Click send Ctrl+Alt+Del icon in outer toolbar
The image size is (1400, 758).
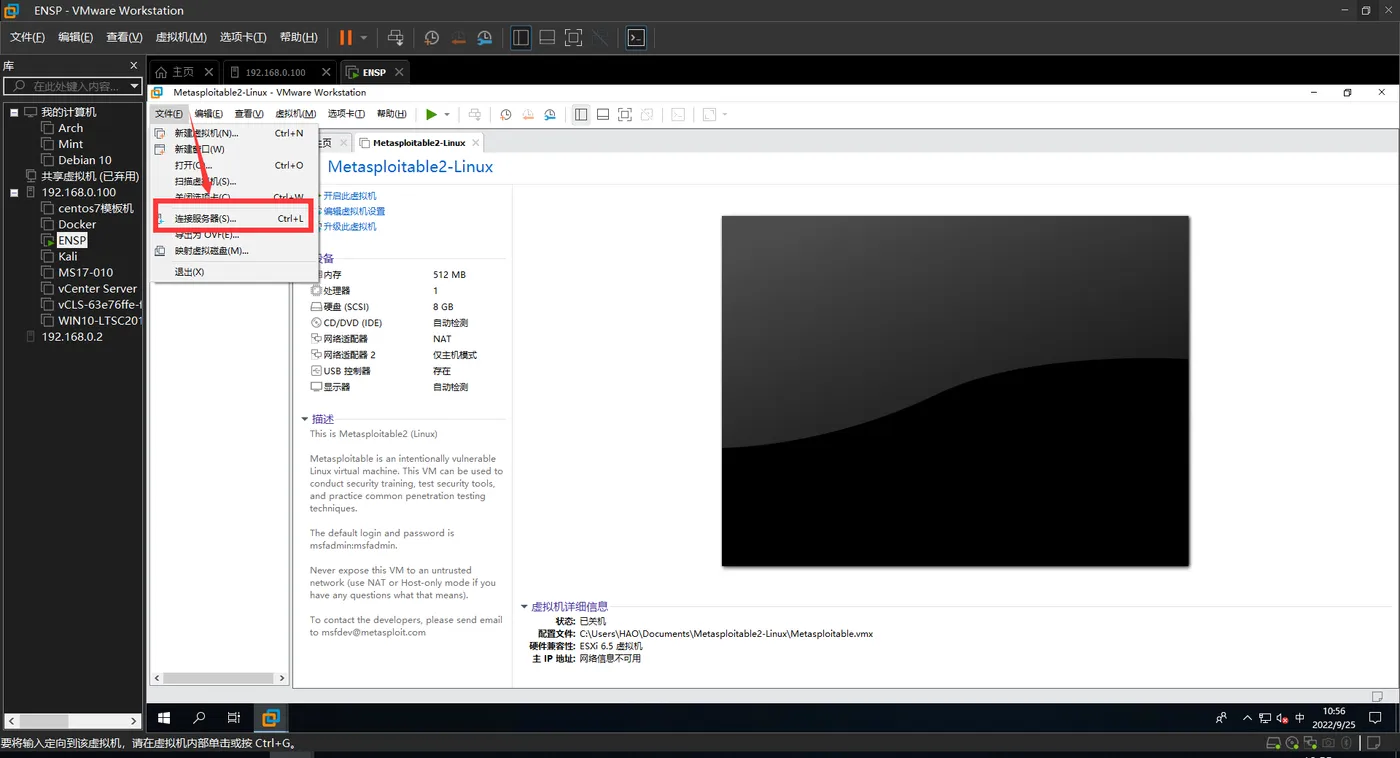pyautogui.click(x=396, y=38)
